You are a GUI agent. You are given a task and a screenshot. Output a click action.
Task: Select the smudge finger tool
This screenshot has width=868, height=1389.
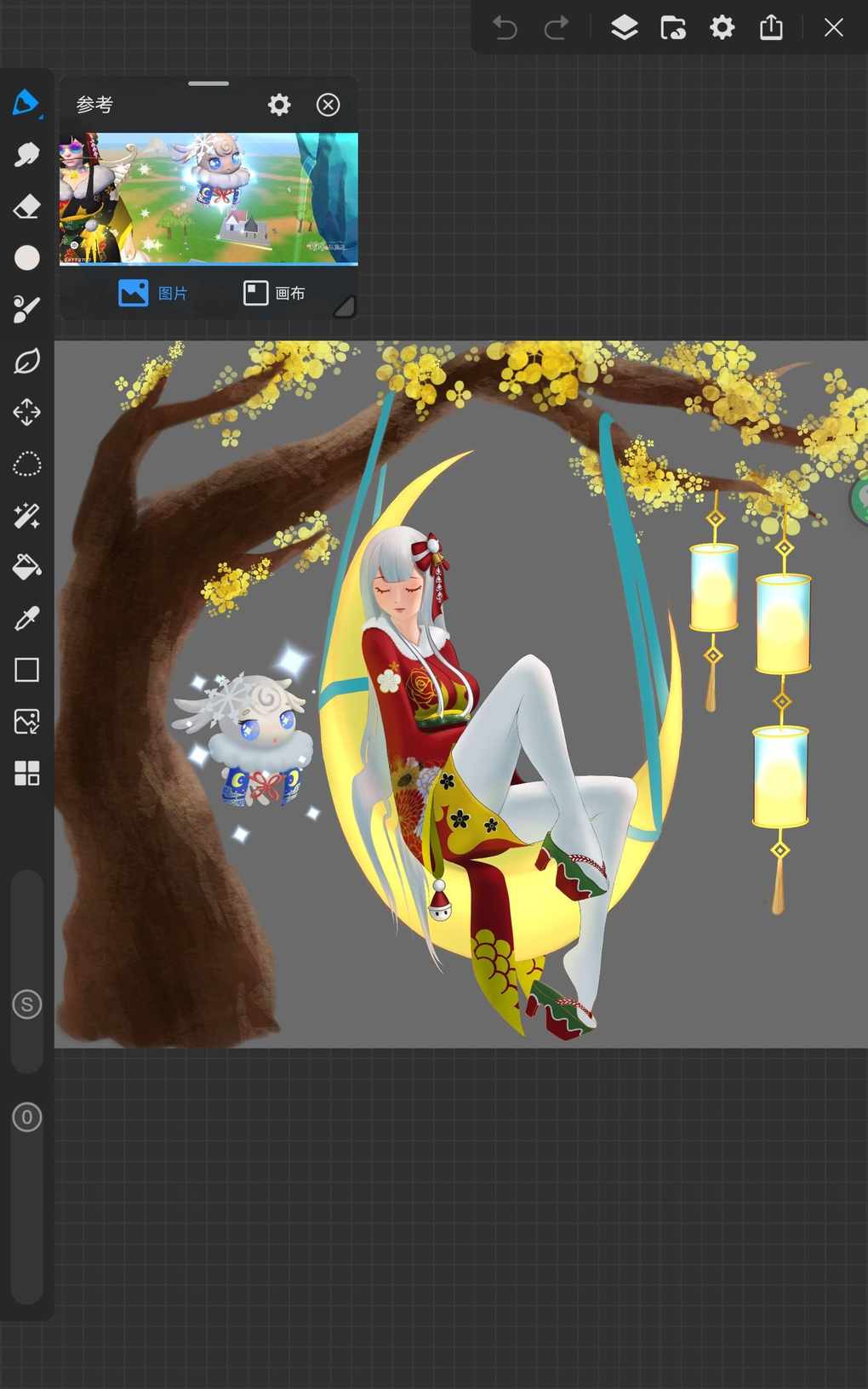[x=26, y=155]
